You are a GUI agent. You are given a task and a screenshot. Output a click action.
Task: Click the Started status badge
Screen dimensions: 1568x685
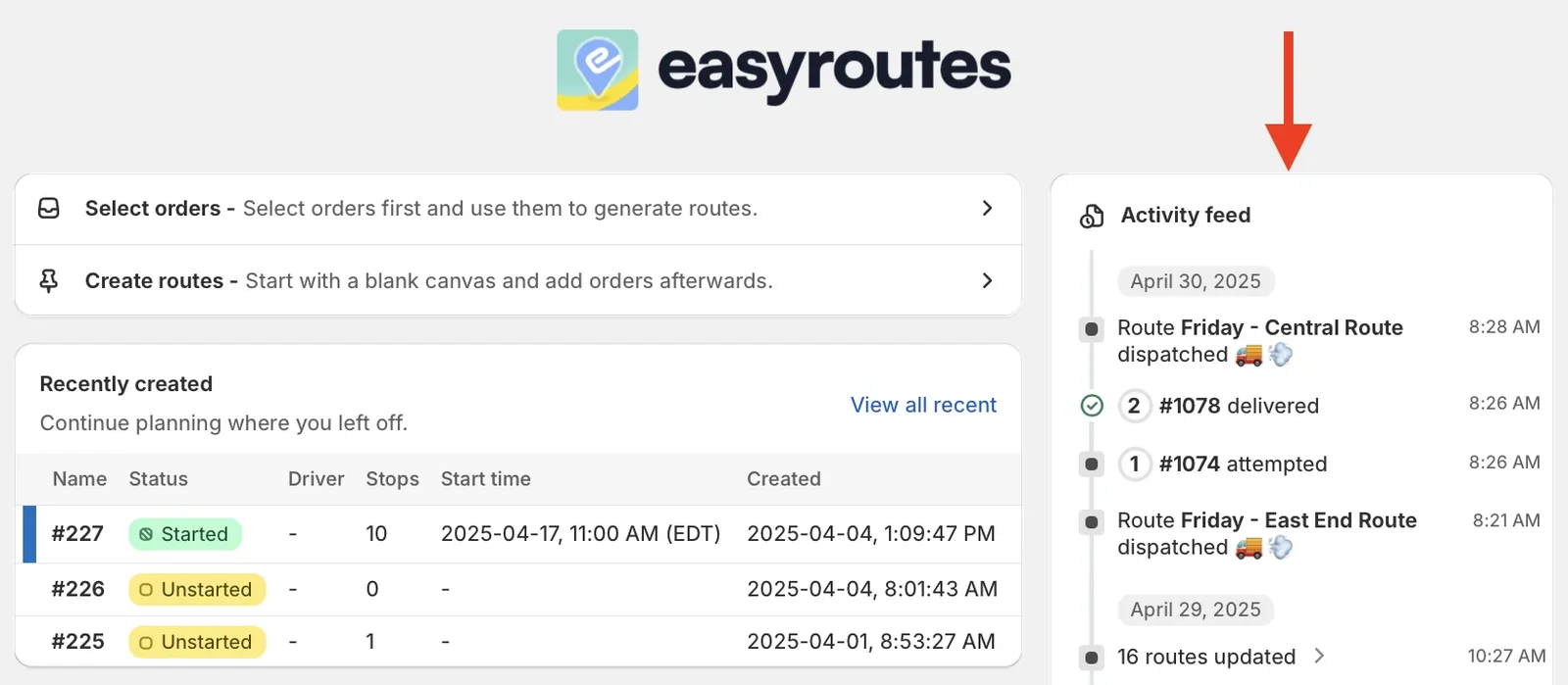pos(185,534)
